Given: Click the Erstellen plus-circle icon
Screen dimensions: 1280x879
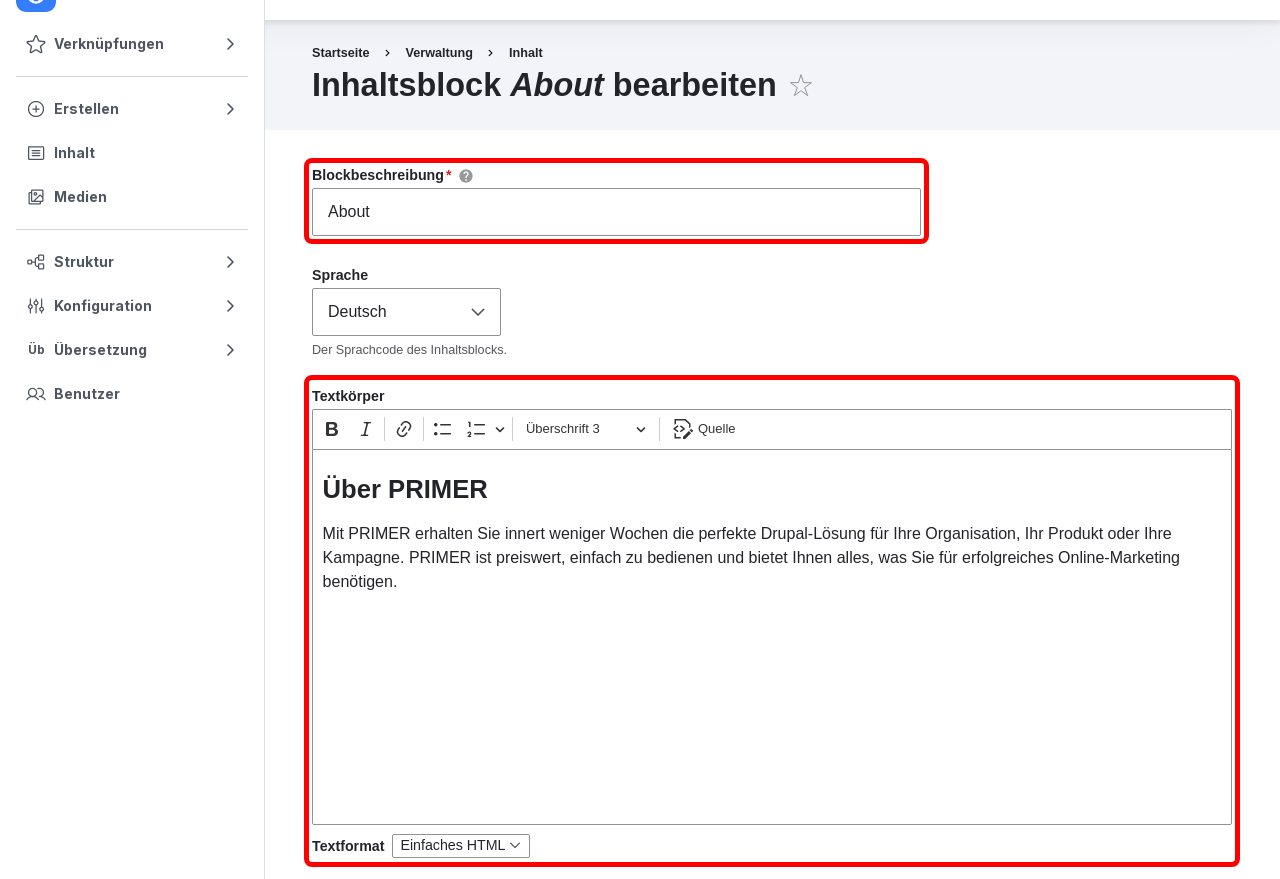Looking at the screenshot, I should (36, 109).
